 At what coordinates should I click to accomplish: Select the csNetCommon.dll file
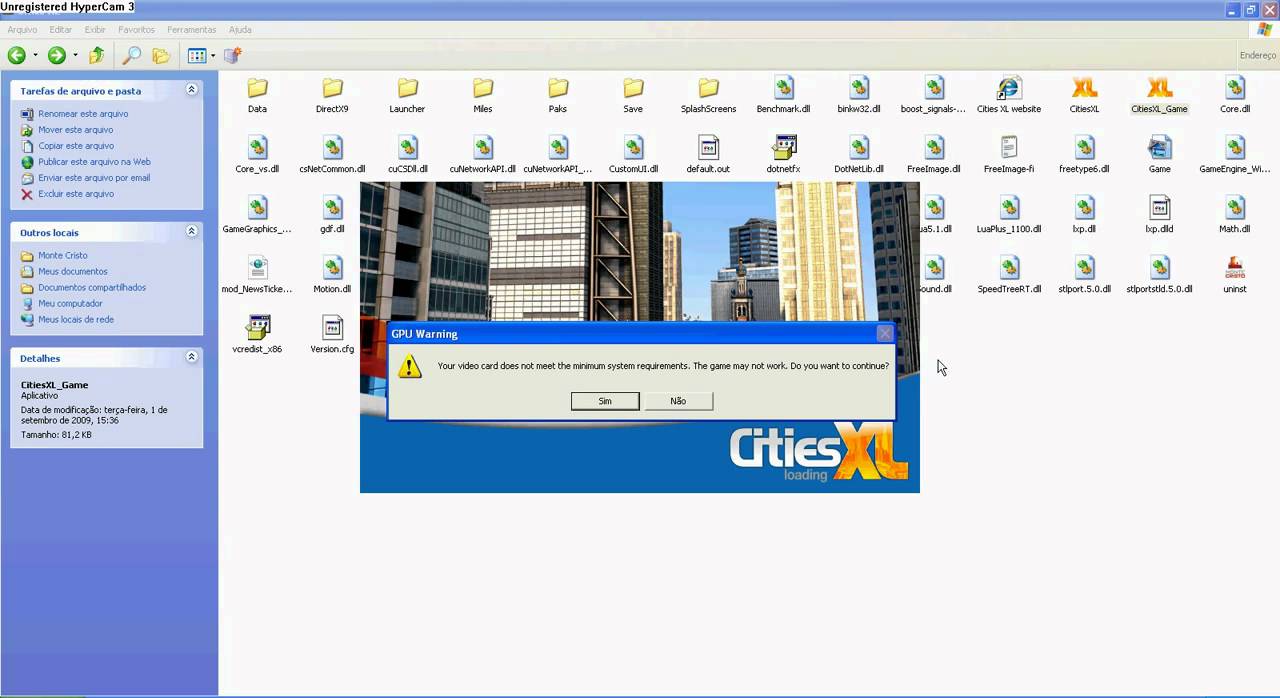tap(332, 156)
